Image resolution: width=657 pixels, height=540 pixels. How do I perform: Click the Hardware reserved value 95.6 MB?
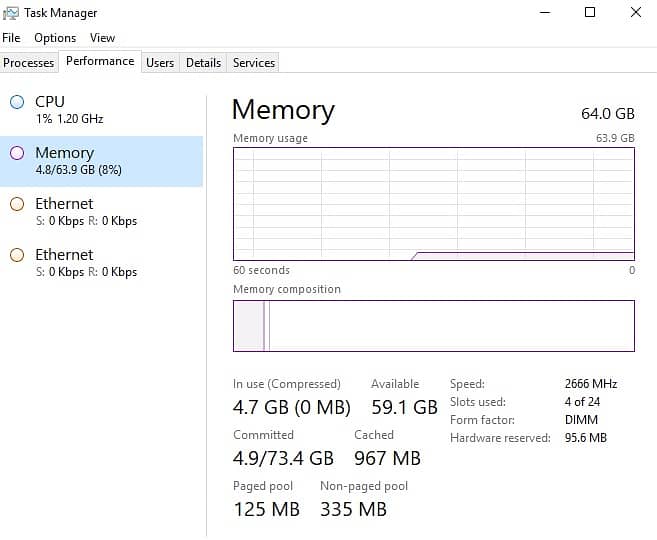[x=585, y=438]
